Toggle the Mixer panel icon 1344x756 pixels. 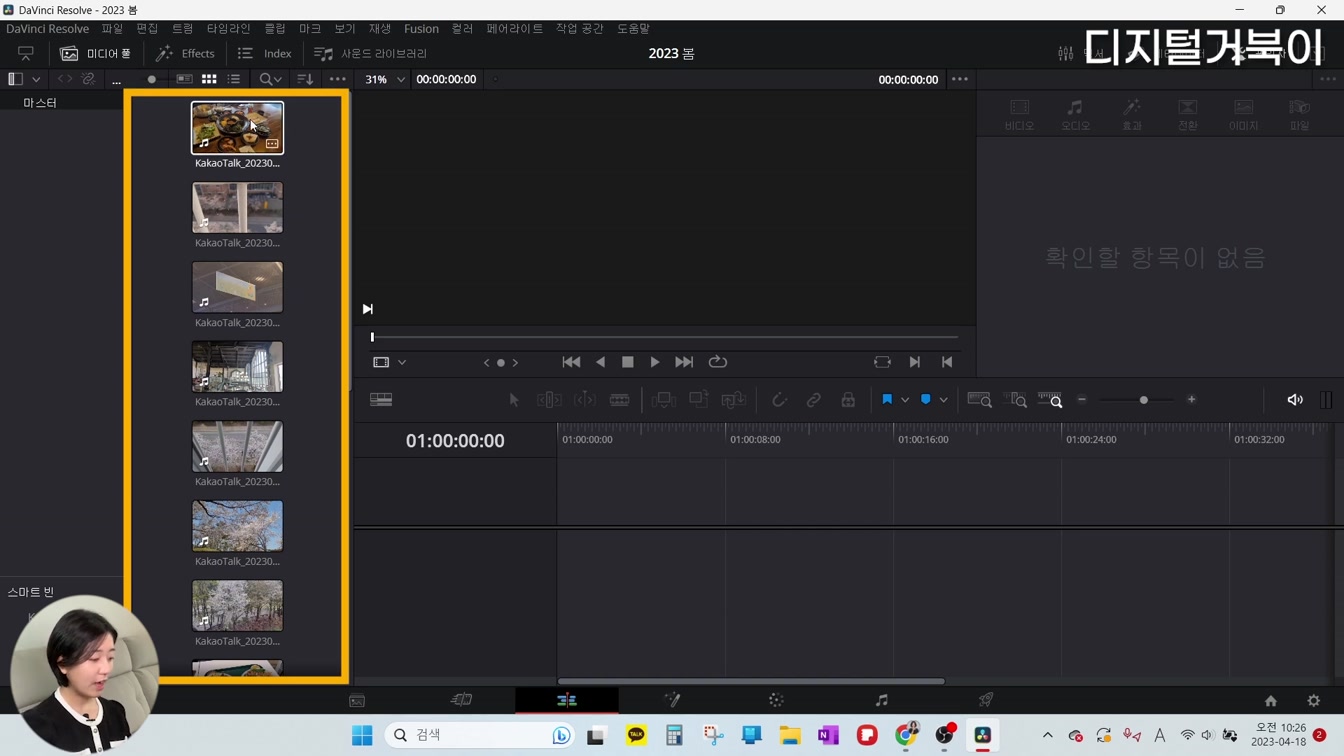(1066, 53)
